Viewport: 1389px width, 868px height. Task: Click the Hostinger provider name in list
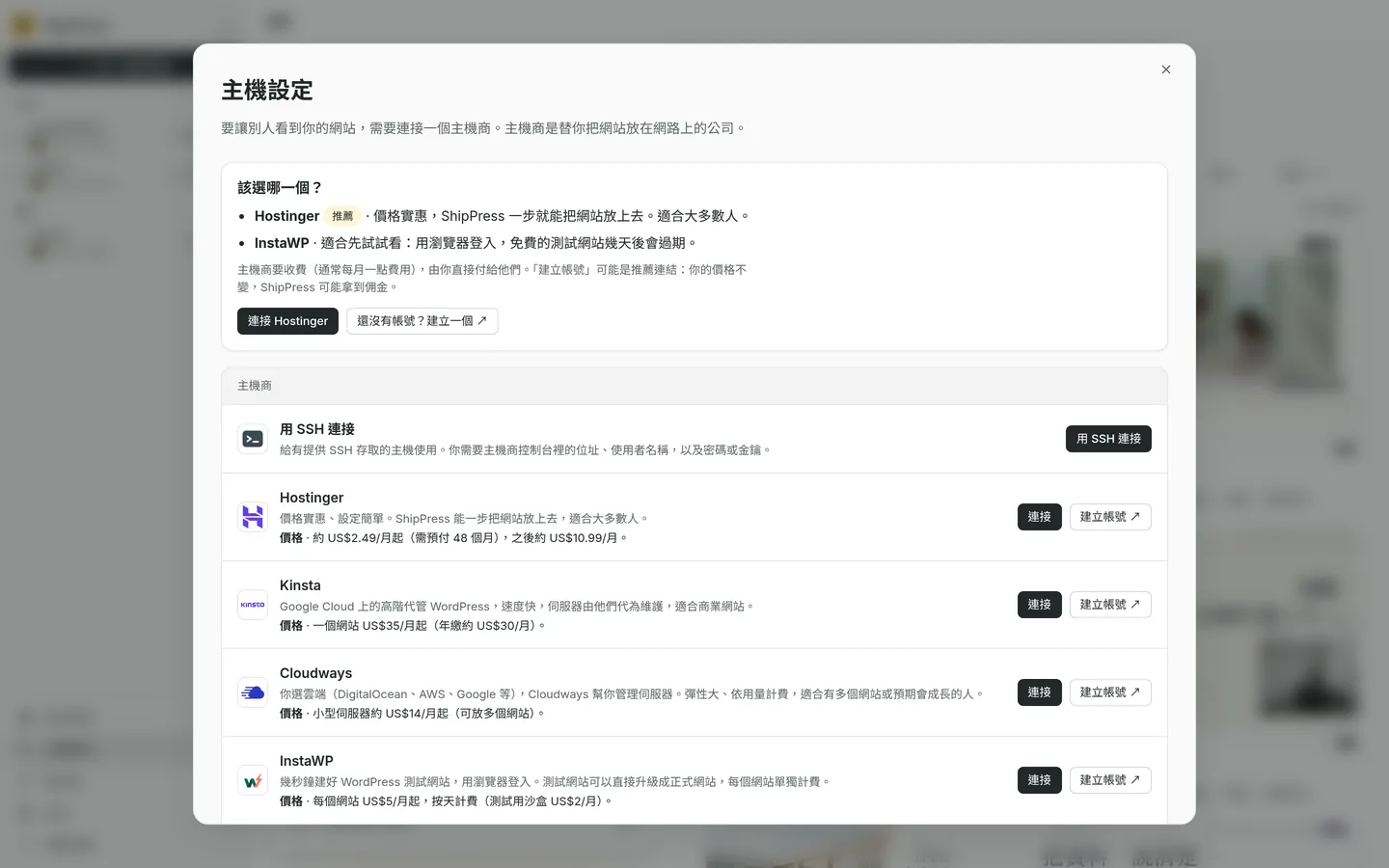coord(312,498)
